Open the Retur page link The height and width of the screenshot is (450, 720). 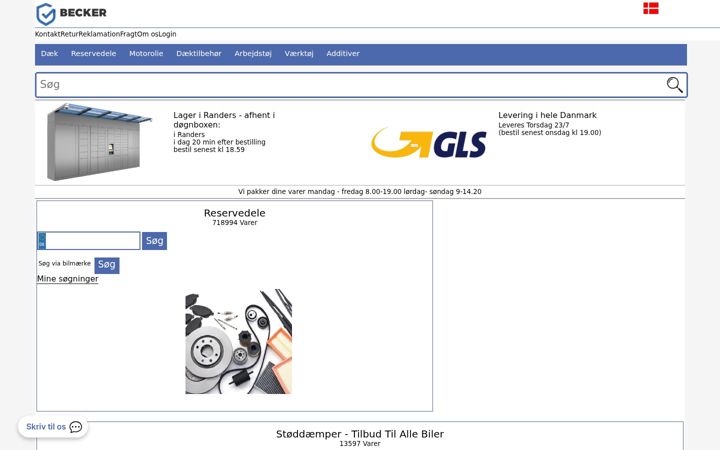[x=69, y=34]
